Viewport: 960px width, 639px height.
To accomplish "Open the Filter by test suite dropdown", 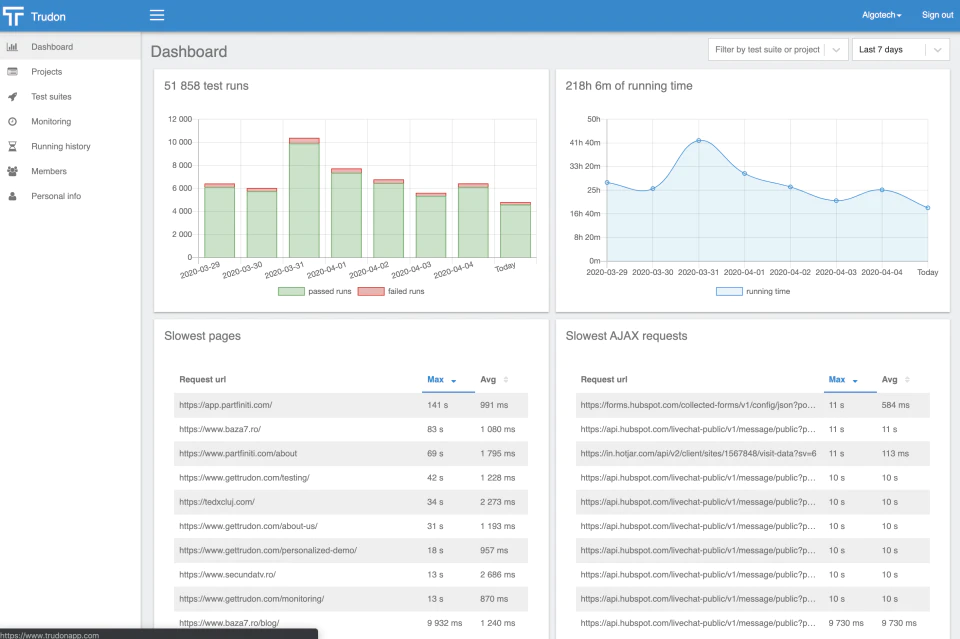I will [778, 50].
